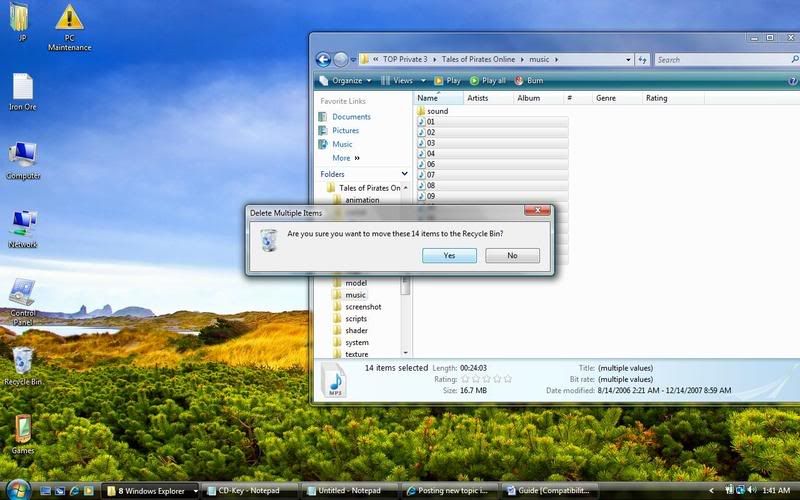Switch to CD-Key Notepad taskbar window
The height and width of the screenshot is (500, 800).
[x=248, y=491]
